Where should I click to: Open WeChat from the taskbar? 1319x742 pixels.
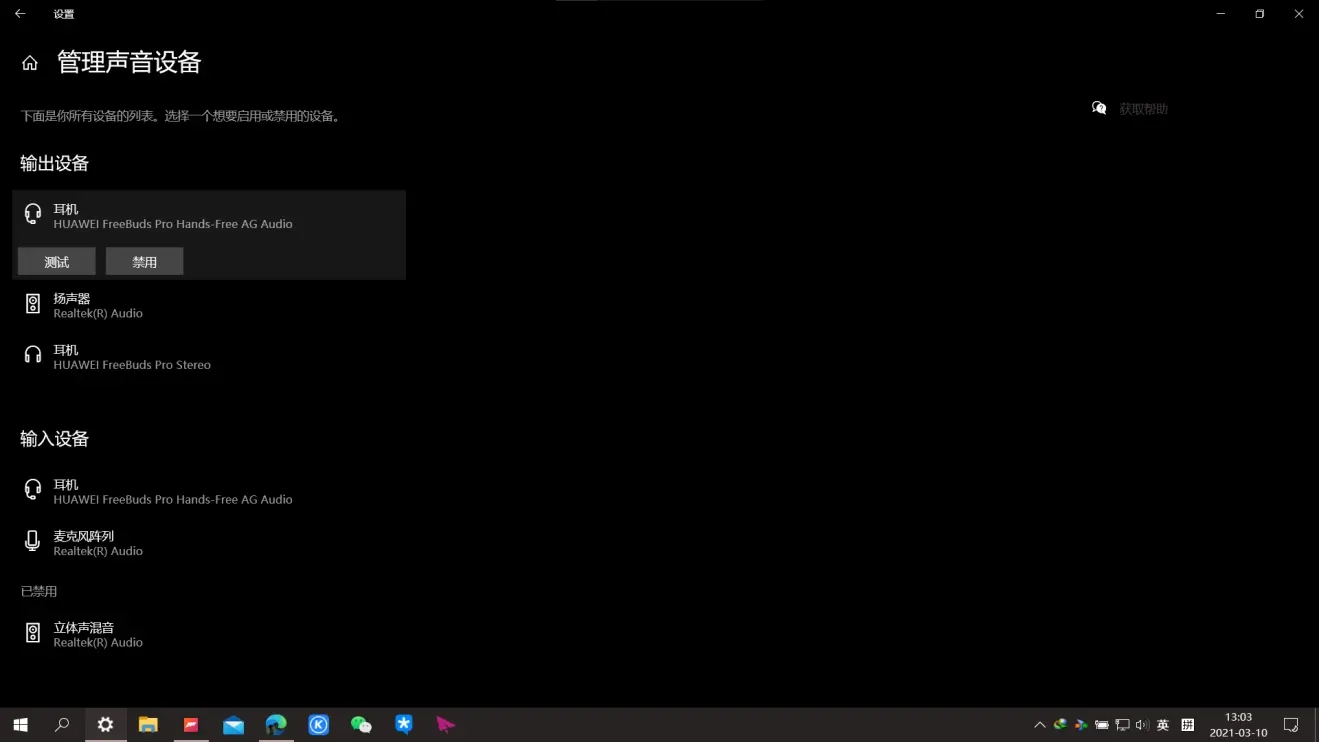click(x=361, y=725)
